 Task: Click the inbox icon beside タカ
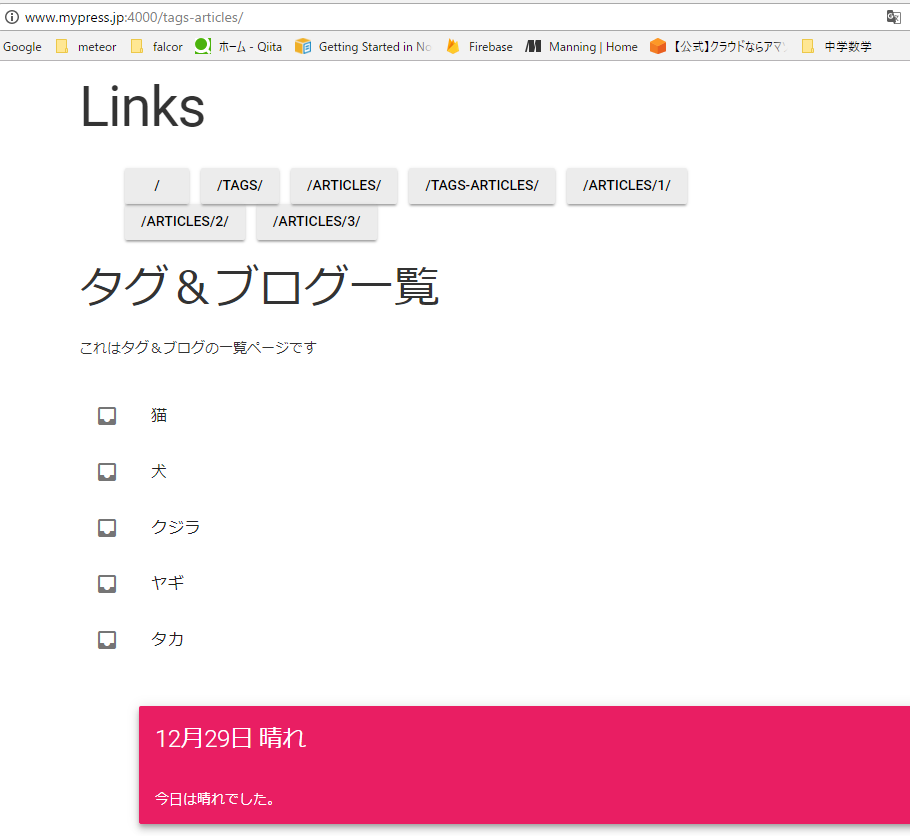pyautogui.click(x=107, y=640)
